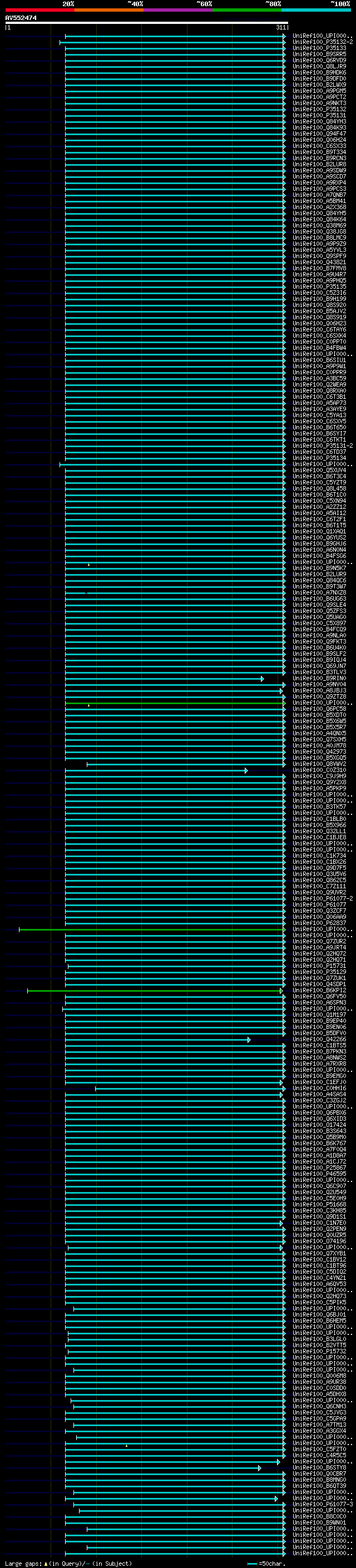Click label UniRef100_A2X368
The image size is (356, 1568).
click(319, 207)
